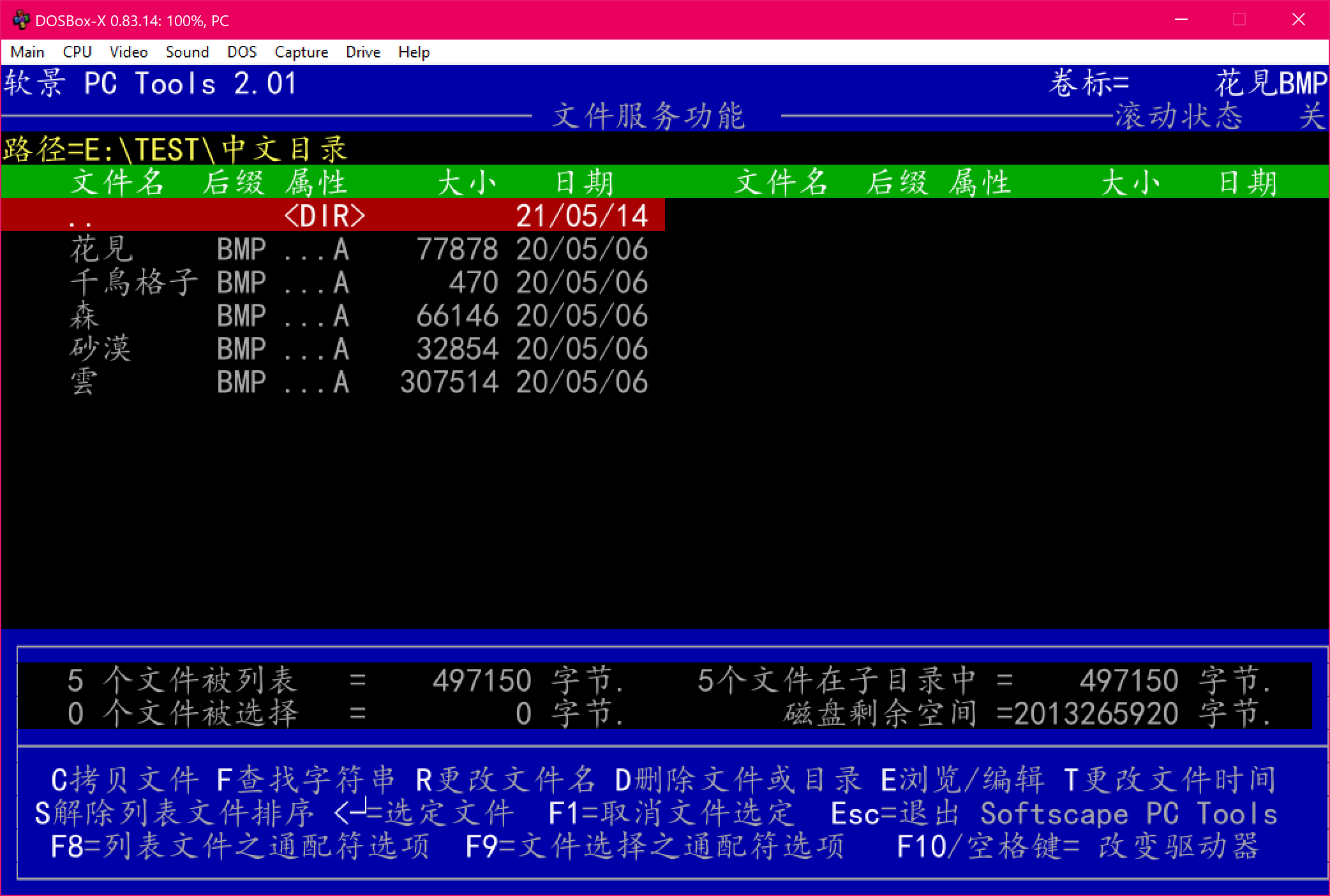This screenshot has width=1330, height=896.
Task: Select the 花見 BMP file row
Action: click(x=357, y=249)
